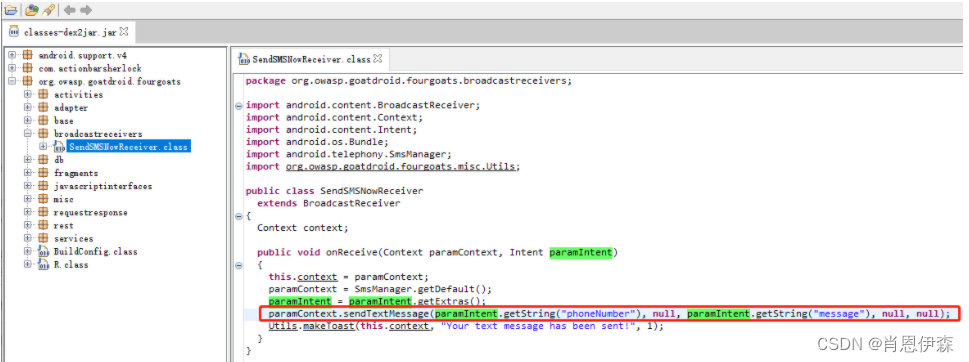Collapse the org.owasp.goatdroid.fourgoats node
The height and width of the screenshot is (362, 969).
tap(12, 81)
